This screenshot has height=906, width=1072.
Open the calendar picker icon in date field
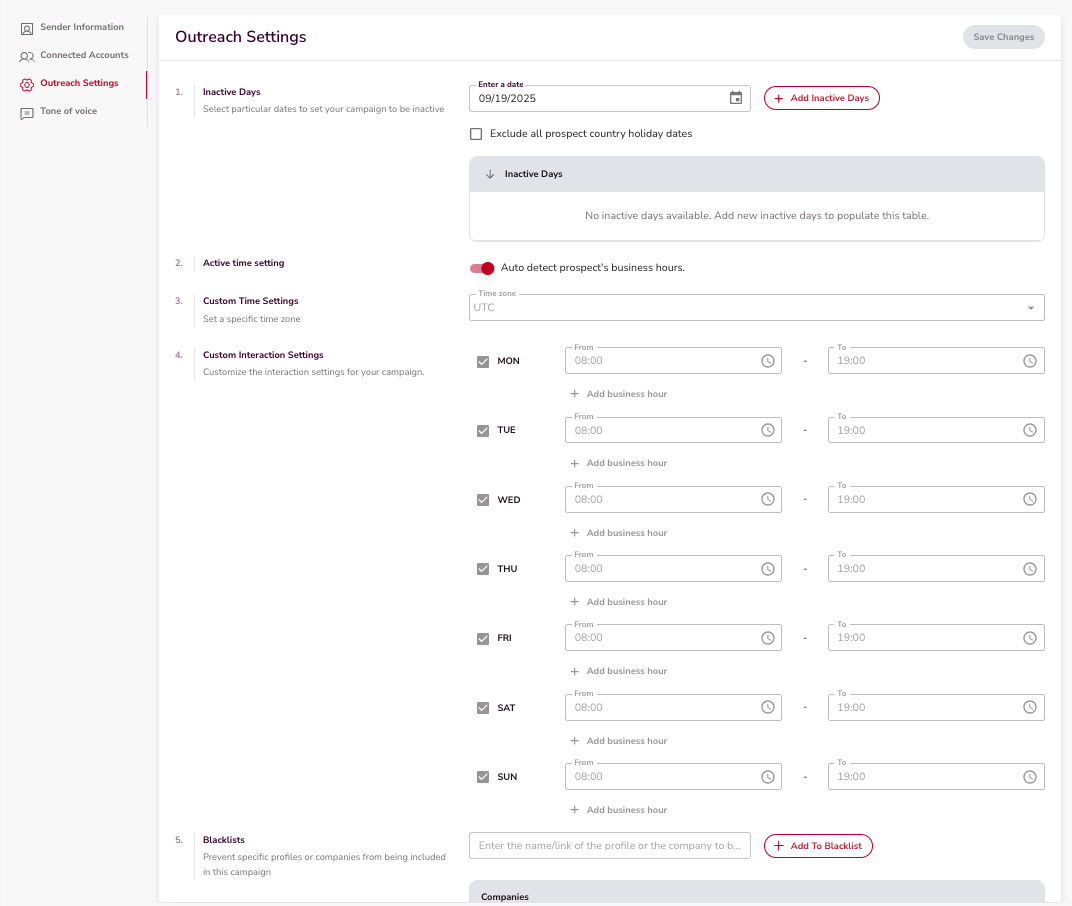pos(736,98)
